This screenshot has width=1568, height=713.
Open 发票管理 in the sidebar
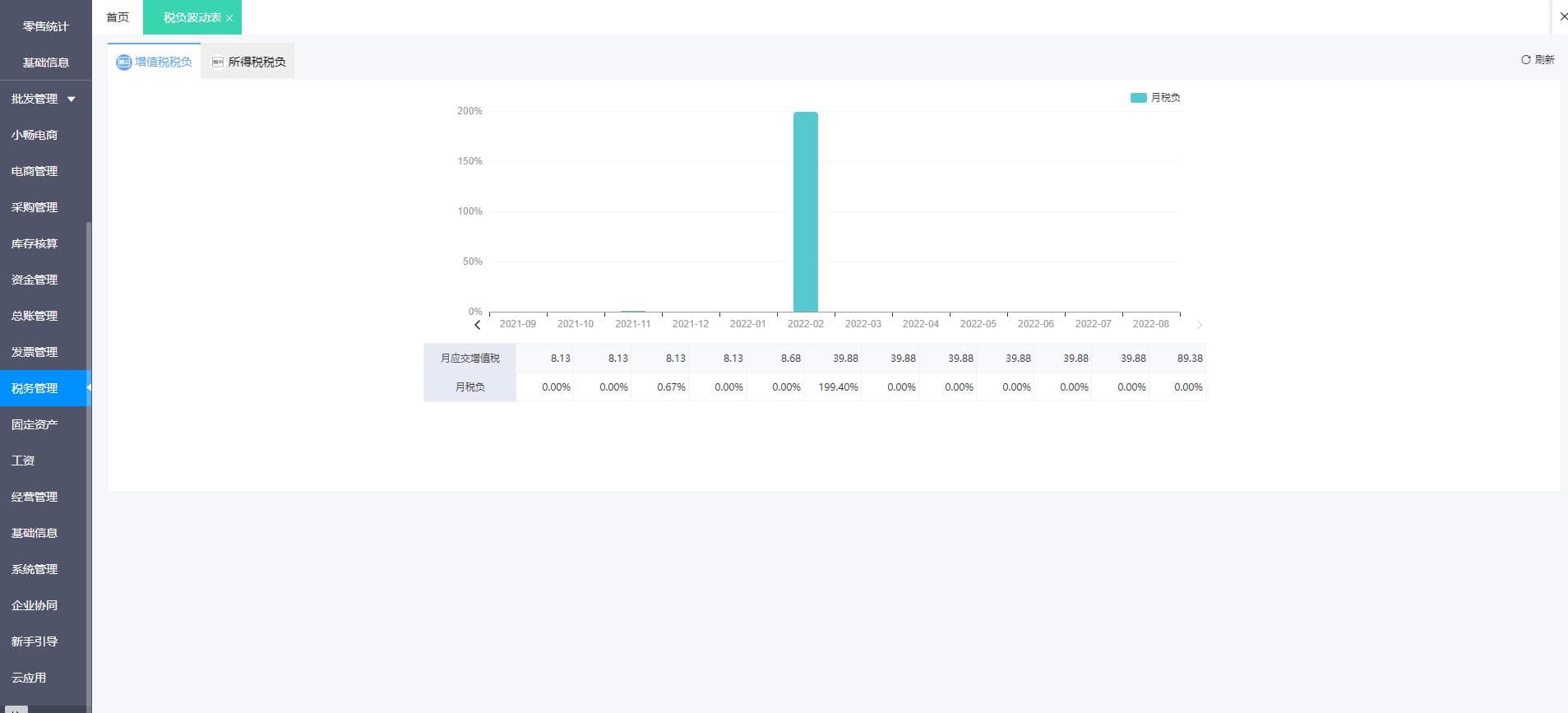click(35, 352)
